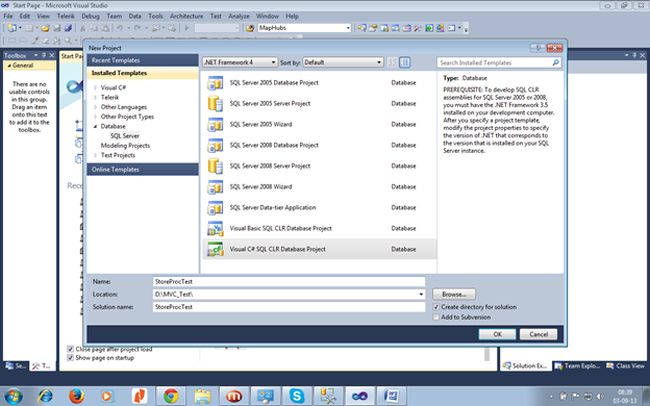Screen dimensions: 650x406
Task: Click the Find in Files icon beside MapHubs
Action: coord(250,28)
